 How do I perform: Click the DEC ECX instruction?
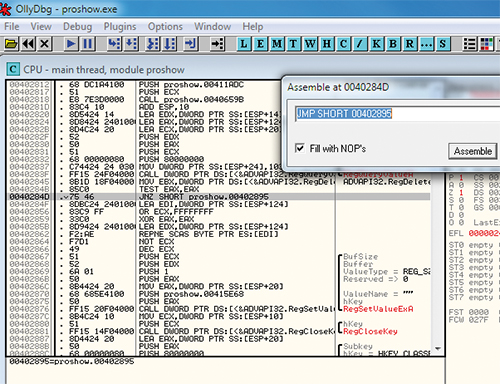157,249
